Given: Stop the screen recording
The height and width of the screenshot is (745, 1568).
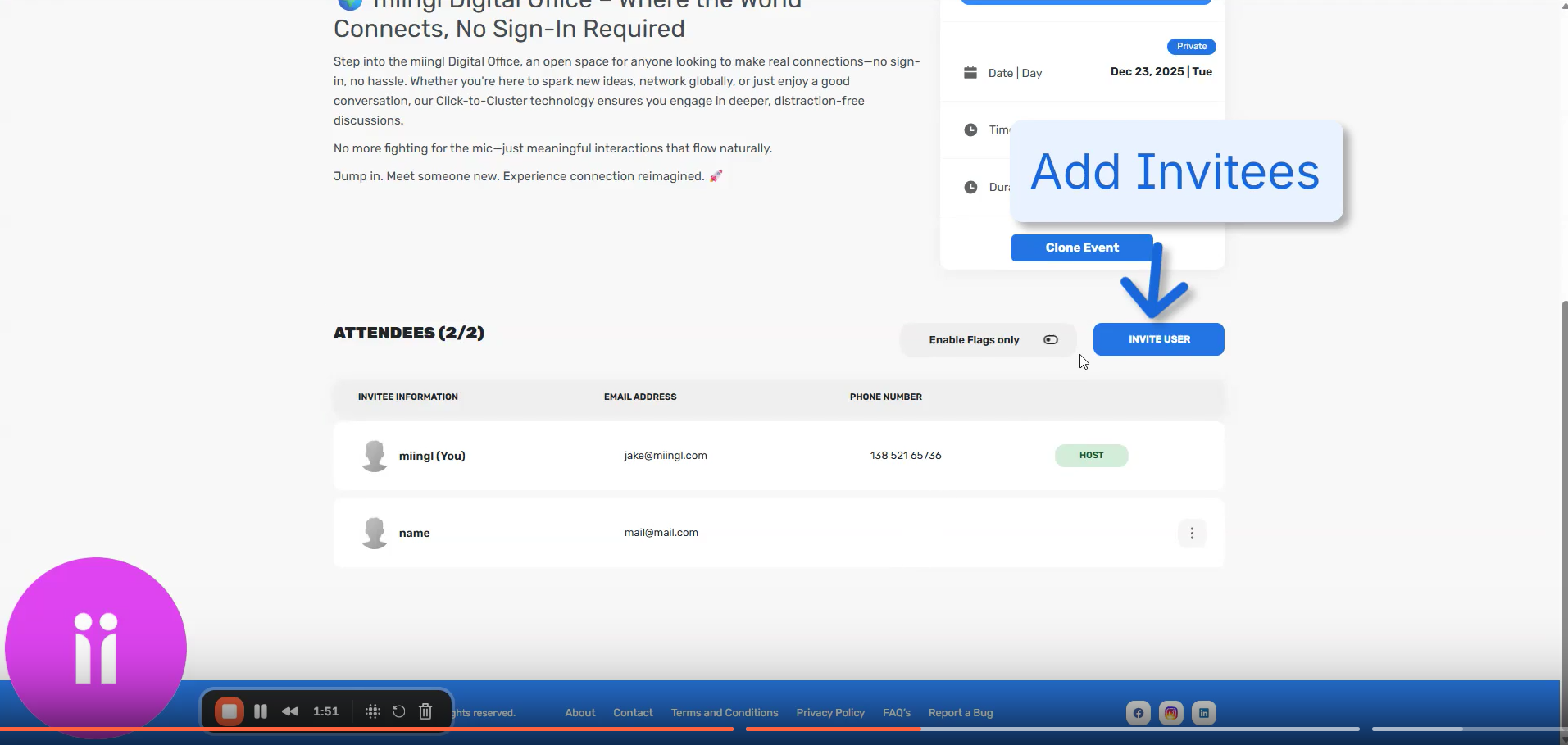Looking at the screenshot, I should tap(230, 711).
